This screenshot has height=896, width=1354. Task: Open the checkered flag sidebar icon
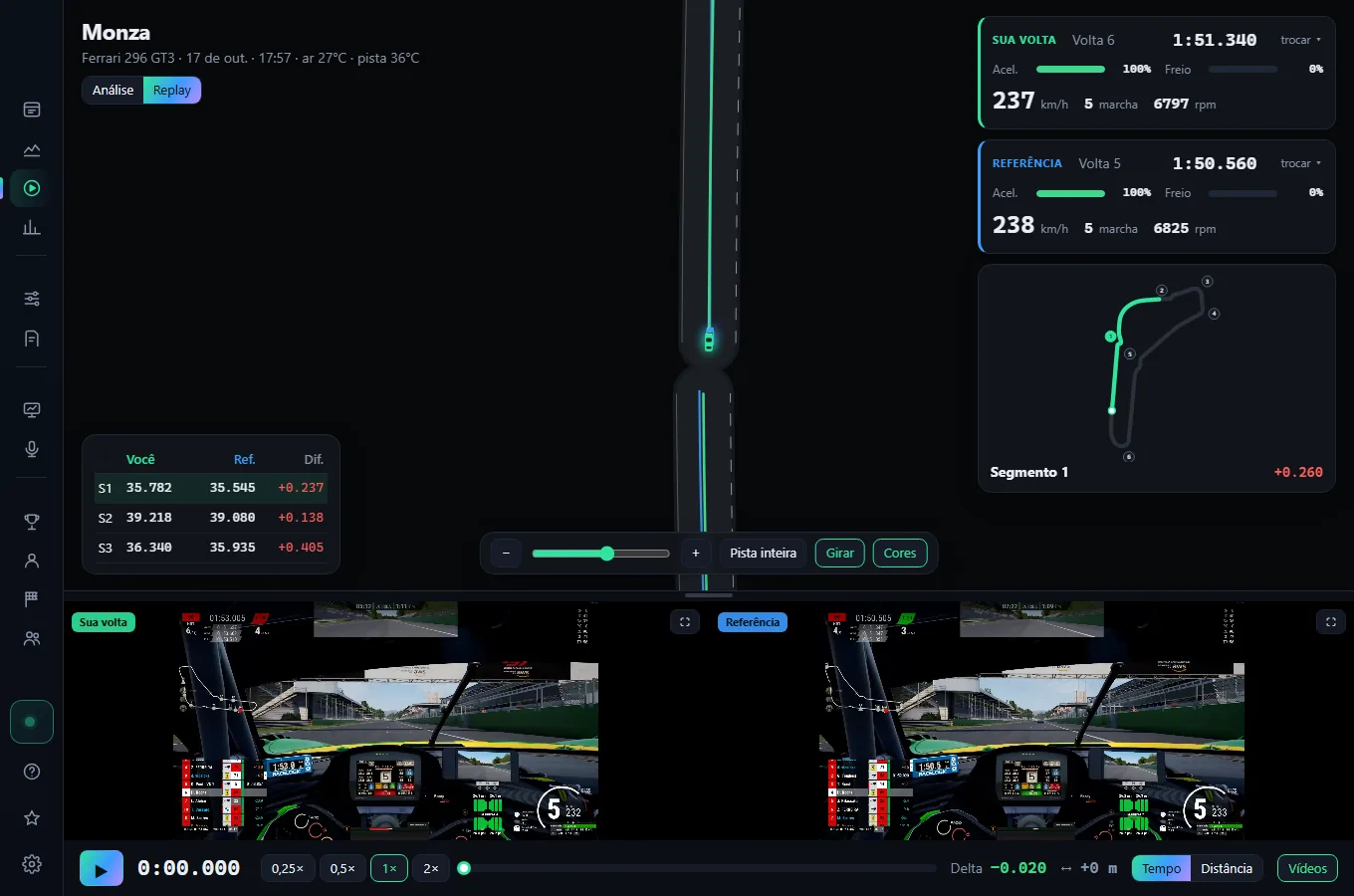(x=32, y=599)
